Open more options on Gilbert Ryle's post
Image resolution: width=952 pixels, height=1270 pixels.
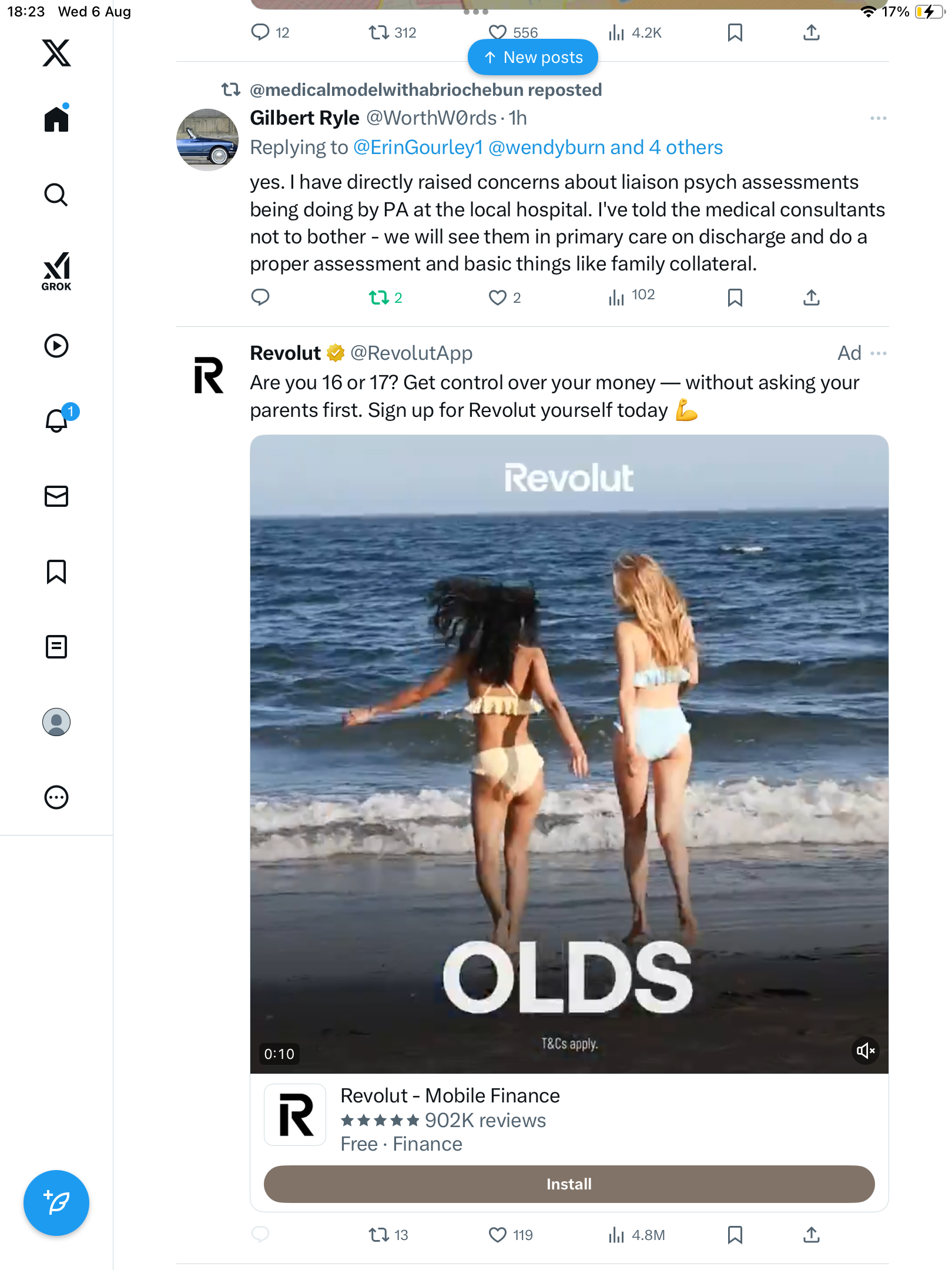tap(878, 118)
